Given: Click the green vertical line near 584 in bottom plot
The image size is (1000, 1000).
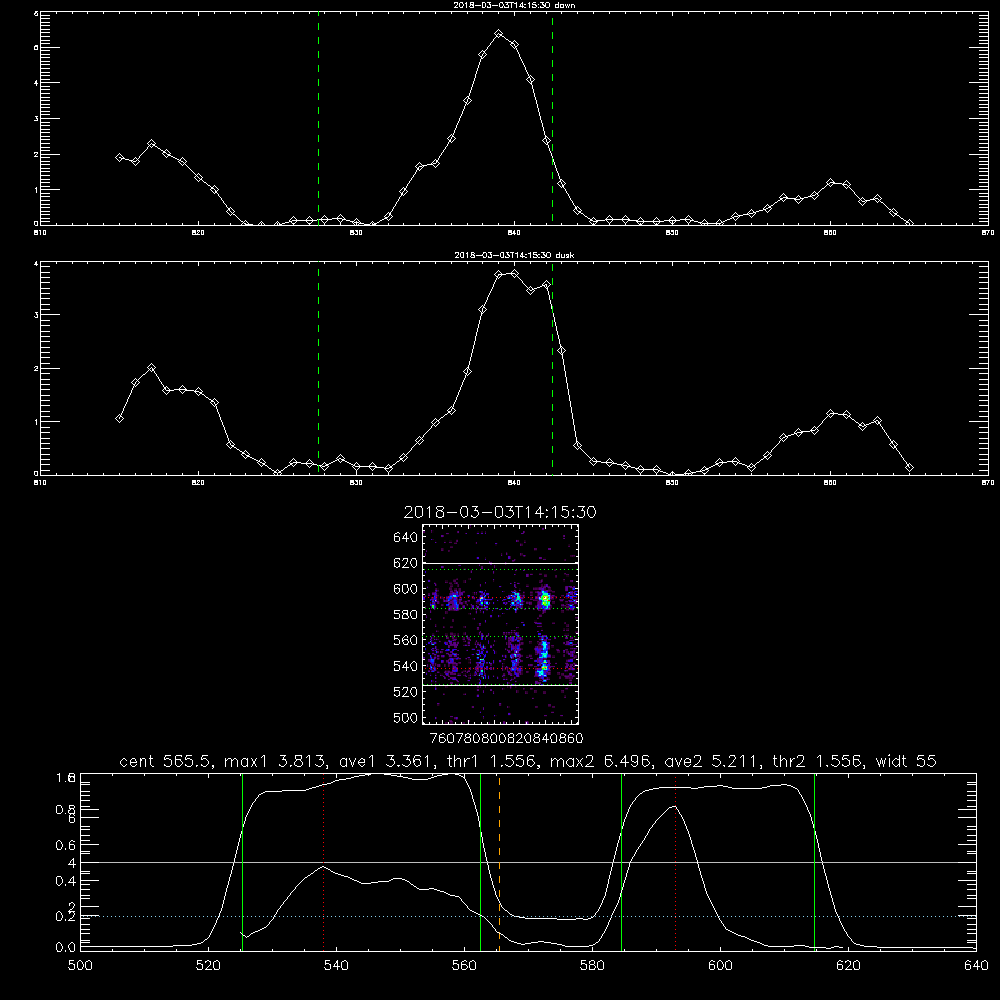Looking at the screenshot, I should pyautogui.click(x=622, y=862).
